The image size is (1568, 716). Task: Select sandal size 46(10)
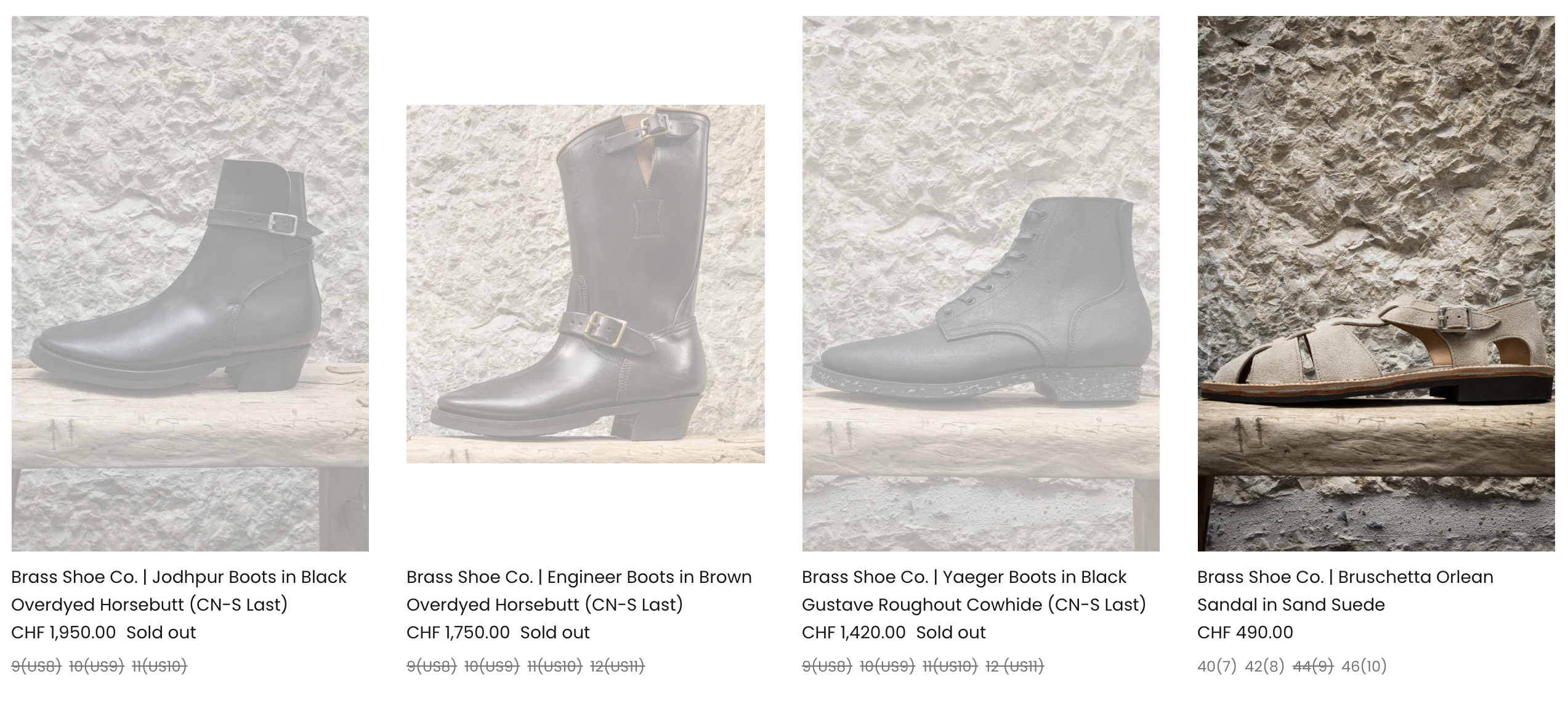[1364, 666]
